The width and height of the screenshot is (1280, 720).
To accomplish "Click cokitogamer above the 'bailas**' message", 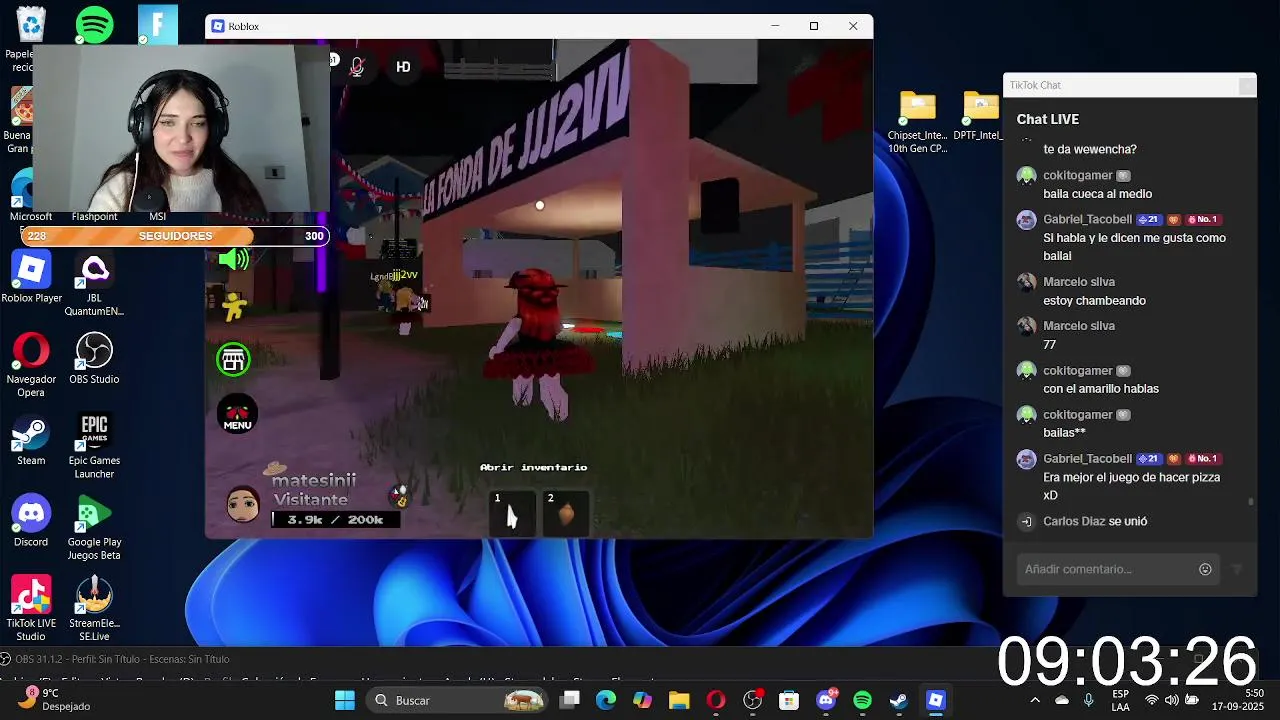I will (1078, 414).
